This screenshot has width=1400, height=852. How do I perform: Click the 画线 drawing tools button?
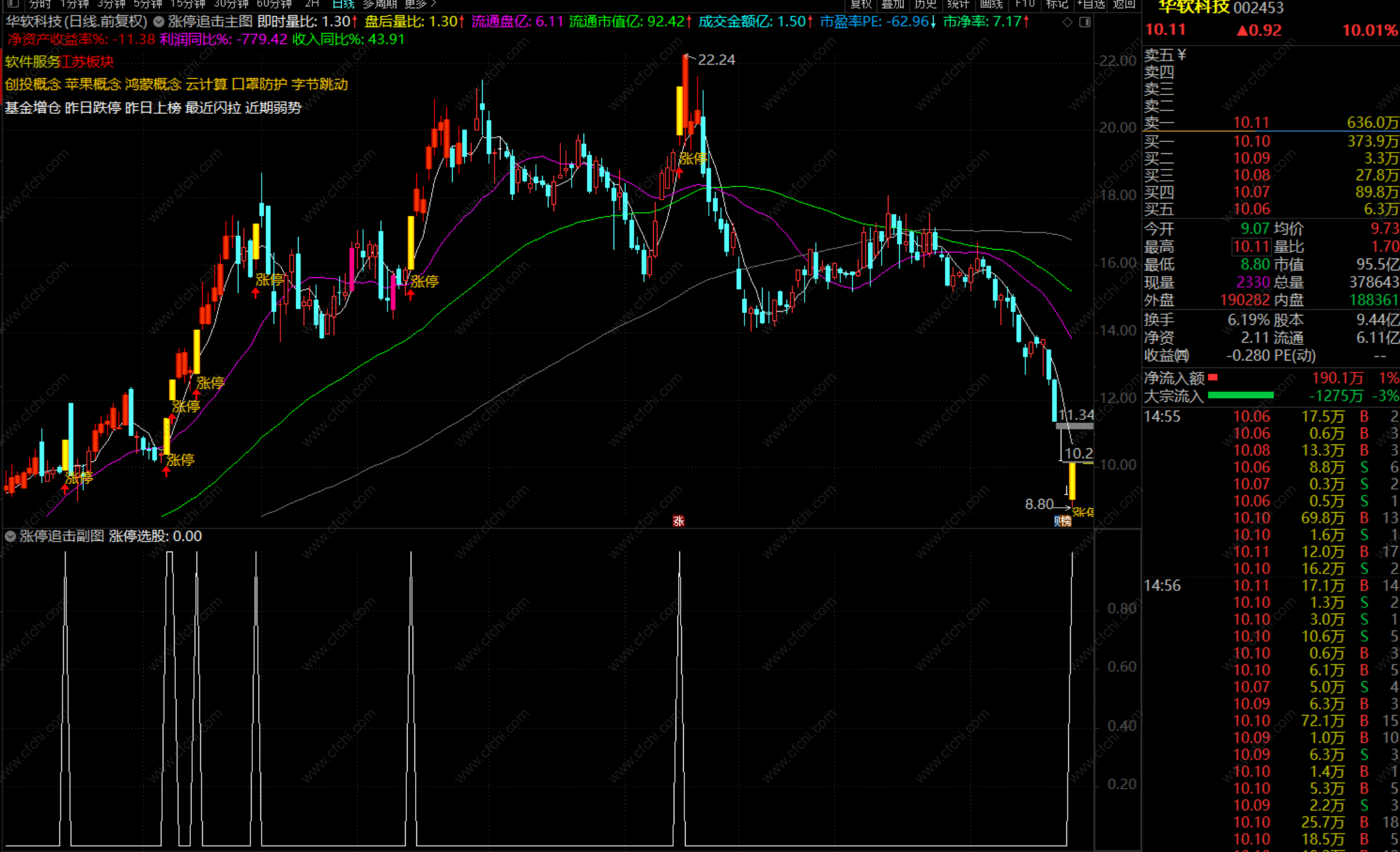point(991,4)
